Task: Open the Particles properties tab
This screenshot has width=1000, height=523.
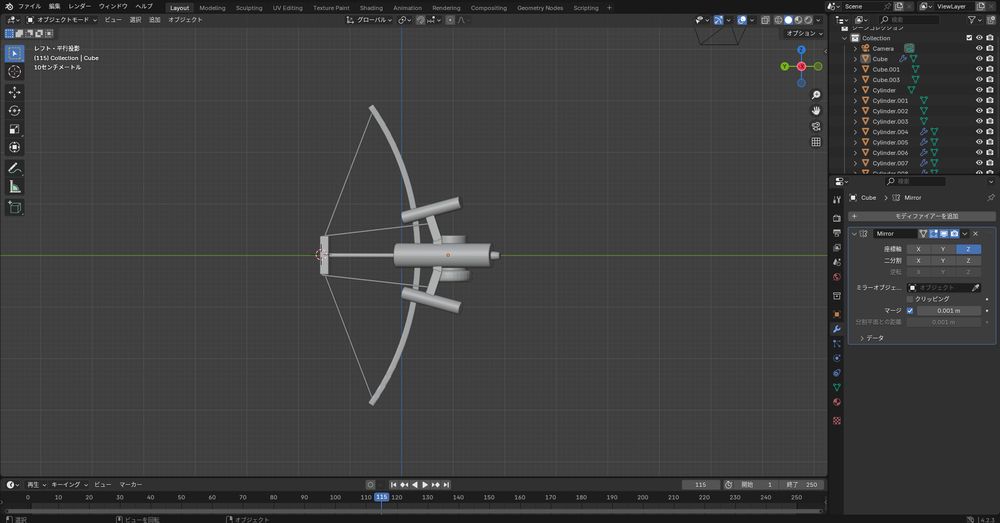Action: tap(837, 344)
